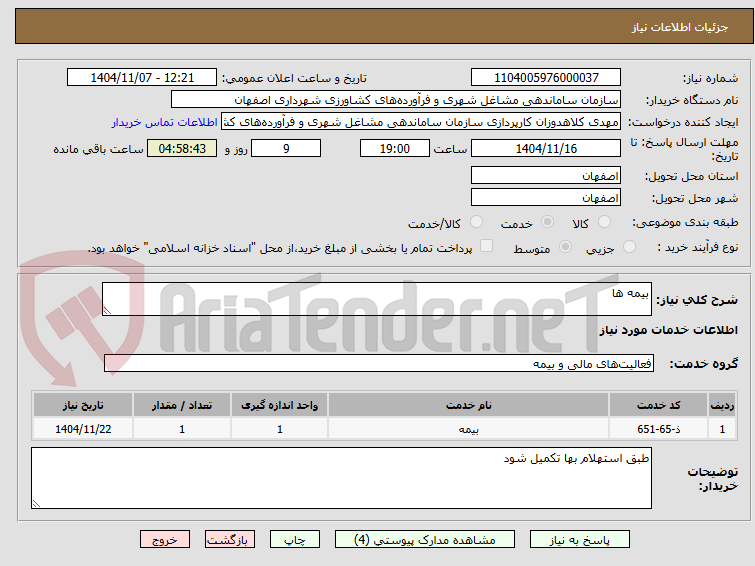Screen dimensions: 755x566
Task: Select the کالا radio button
Action: (604, 222)
